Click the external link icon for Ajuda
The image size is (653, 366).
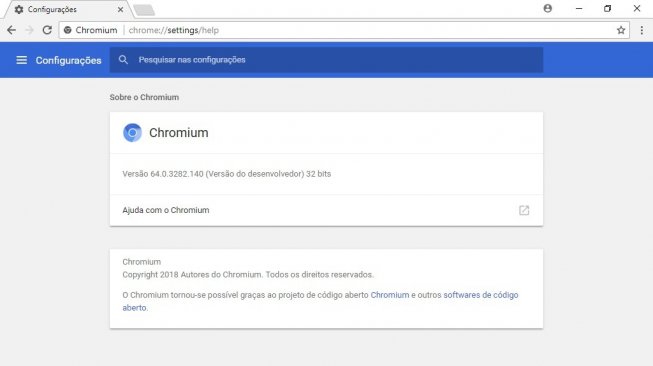point(524,210)
